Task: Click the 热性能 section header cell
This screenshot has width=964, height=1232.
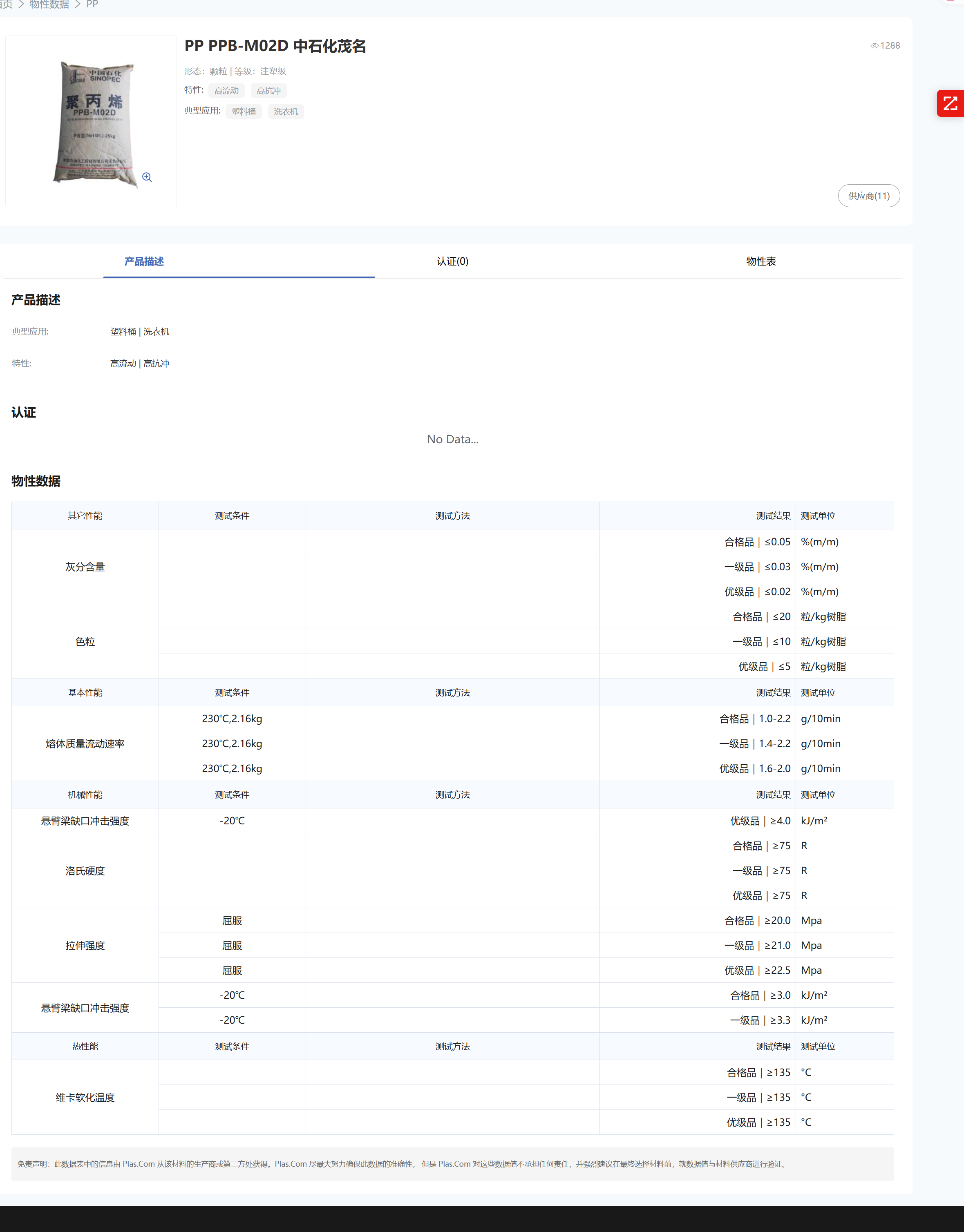Action: coord(85,1047)
